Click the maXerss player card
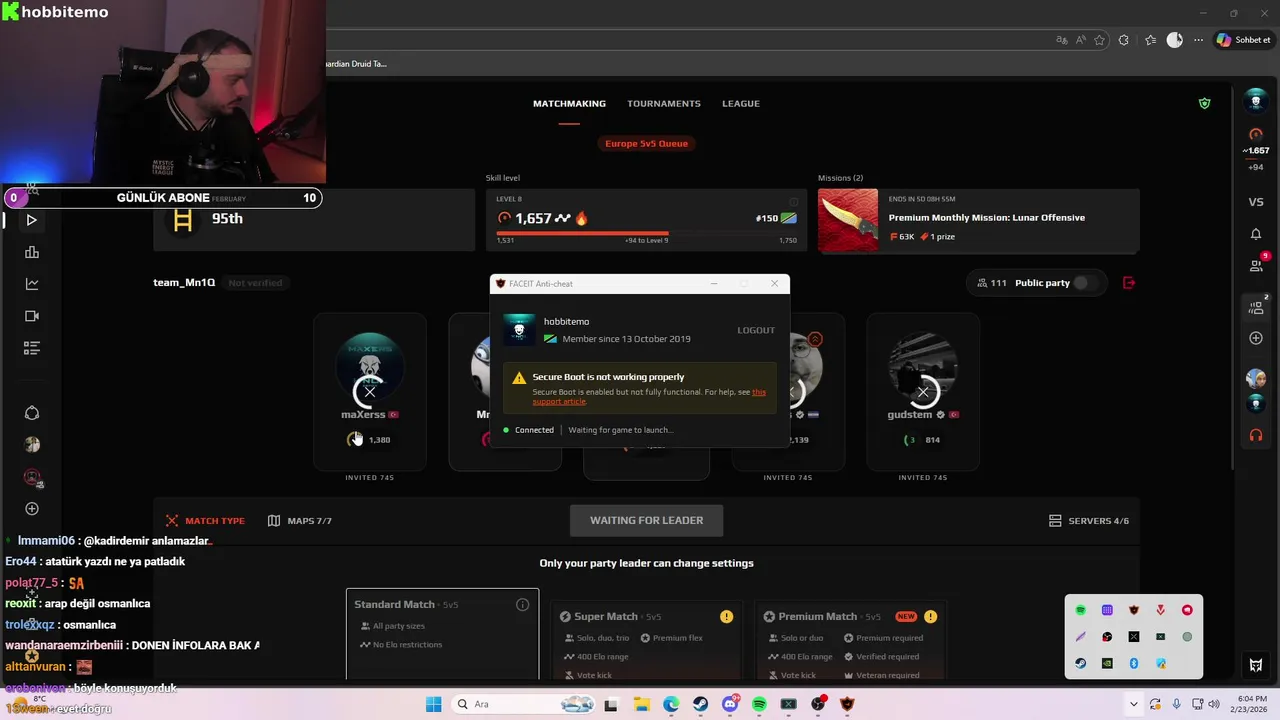 point(370,392)
